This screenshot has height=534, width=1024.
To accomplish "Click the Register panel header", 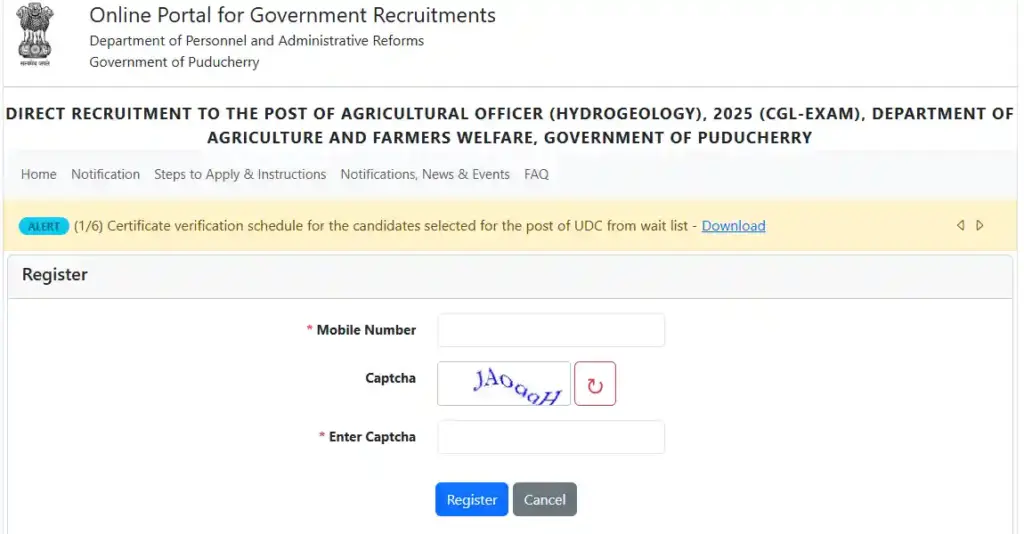I will coord(55,275).
